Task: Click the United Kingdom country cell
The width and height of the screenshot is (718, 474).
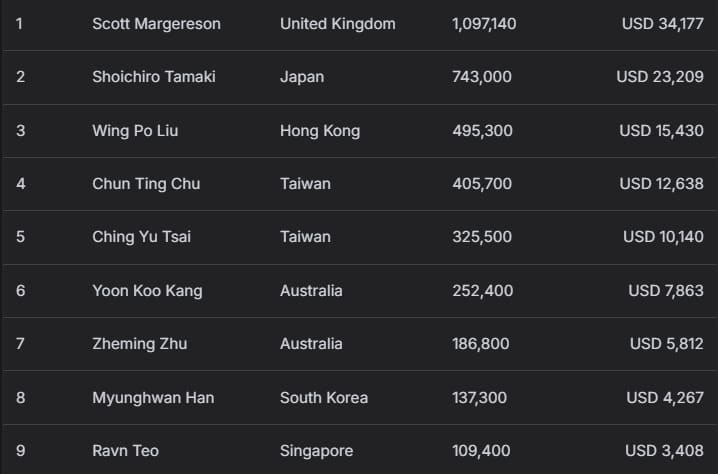Action: 337,23
